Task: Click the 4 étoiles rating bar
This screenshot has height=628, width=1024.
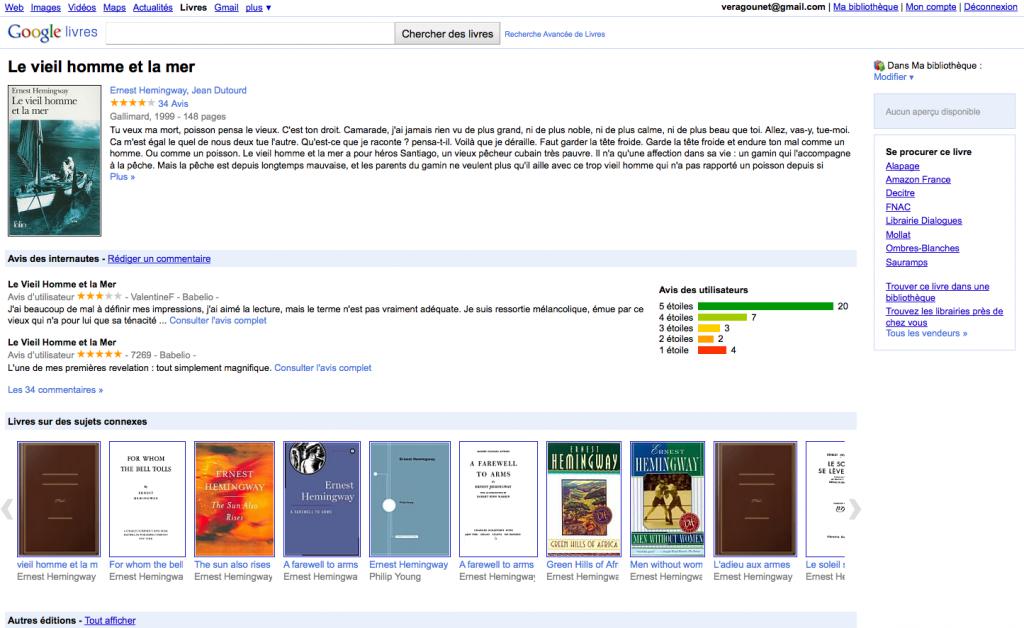Action: [722, 317]
